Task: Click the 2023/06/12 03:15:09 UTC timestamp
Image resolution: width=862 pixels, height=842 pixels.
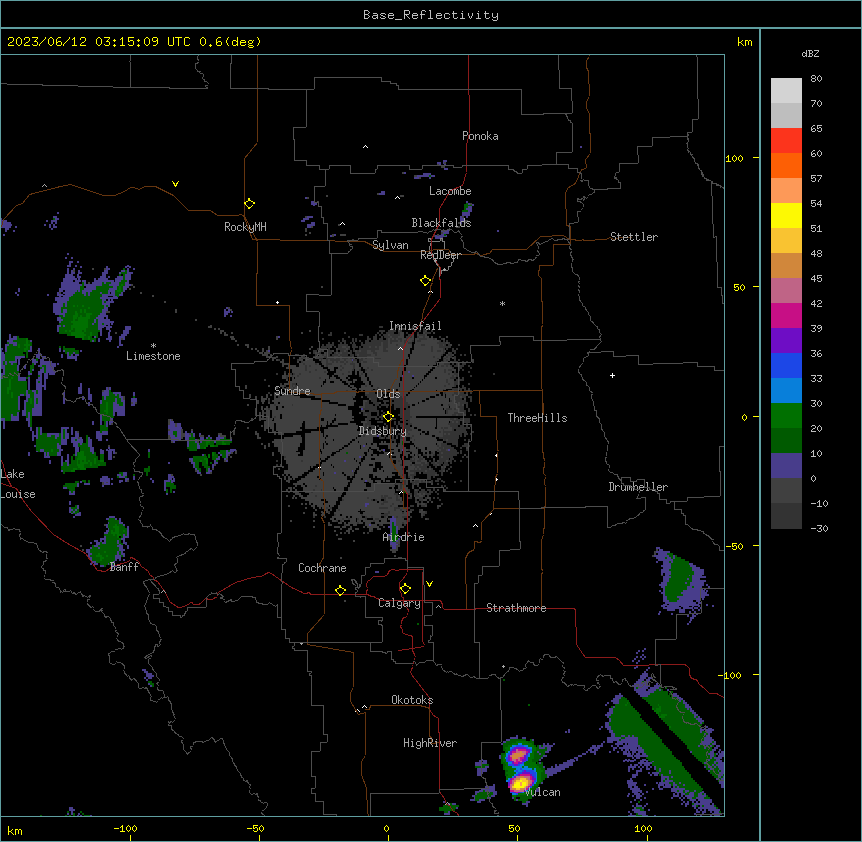Action: pos(99,42)
